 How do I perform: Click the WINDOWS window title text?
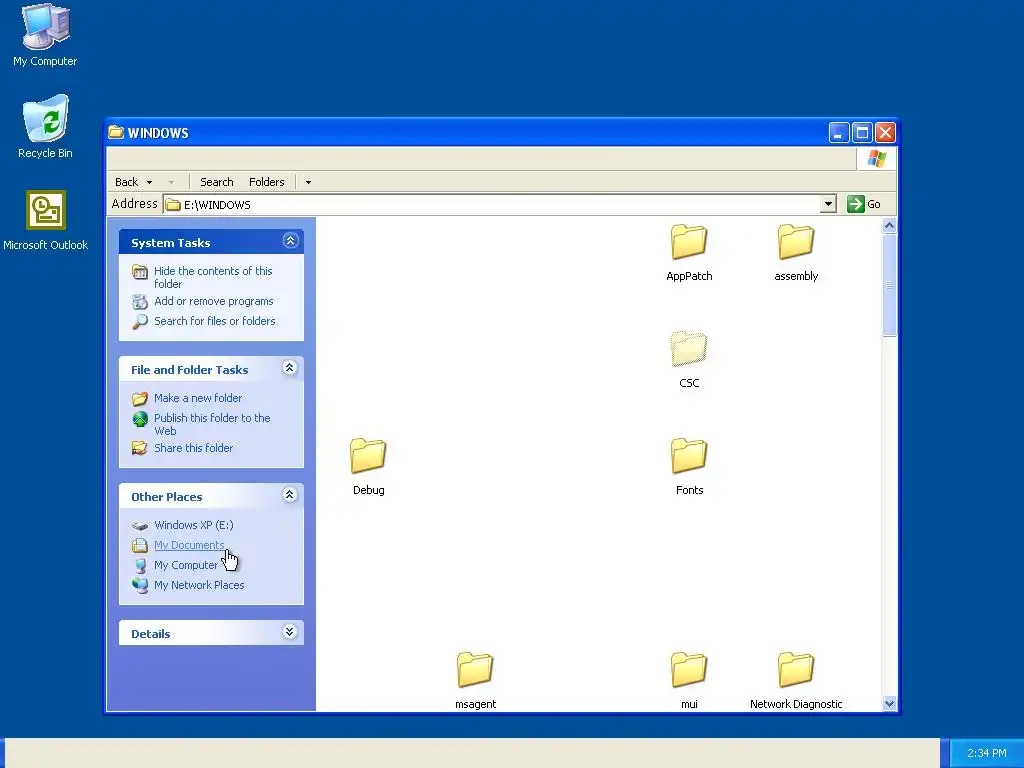[158, 133]
